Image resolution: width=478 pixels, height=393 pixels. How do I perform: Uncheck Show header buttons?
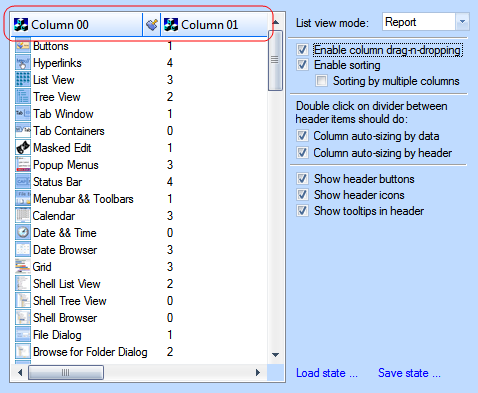[302, 179]
